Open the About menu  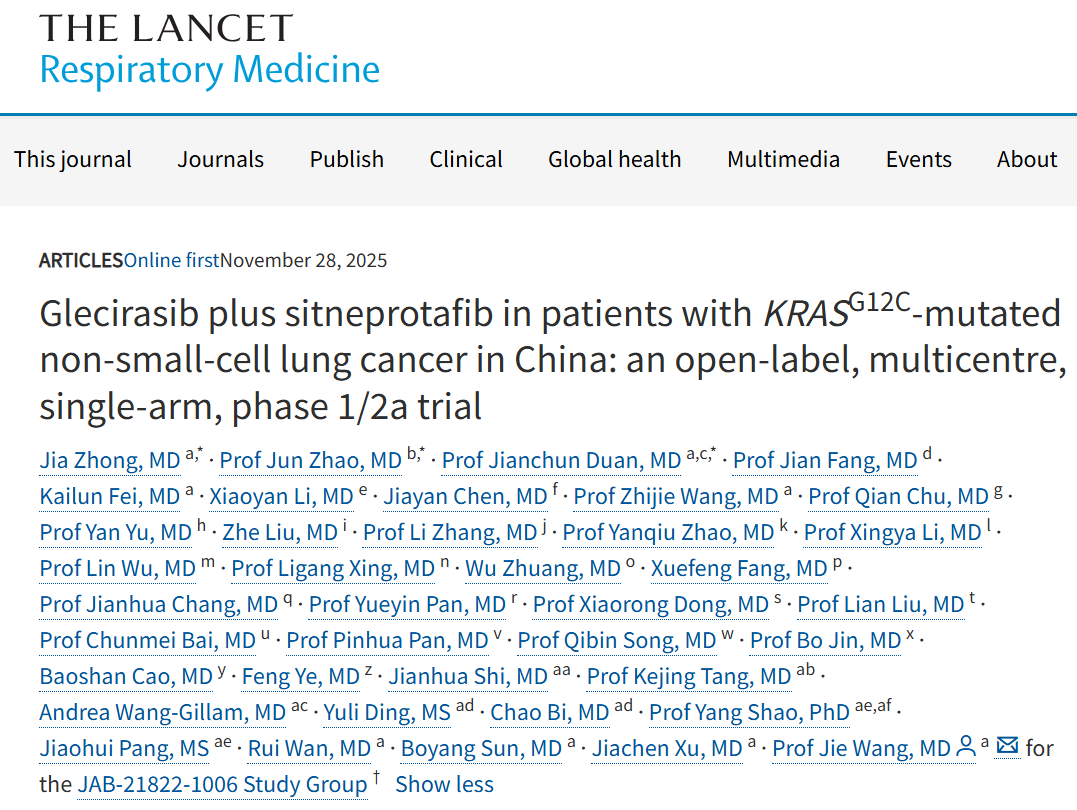1027,159
